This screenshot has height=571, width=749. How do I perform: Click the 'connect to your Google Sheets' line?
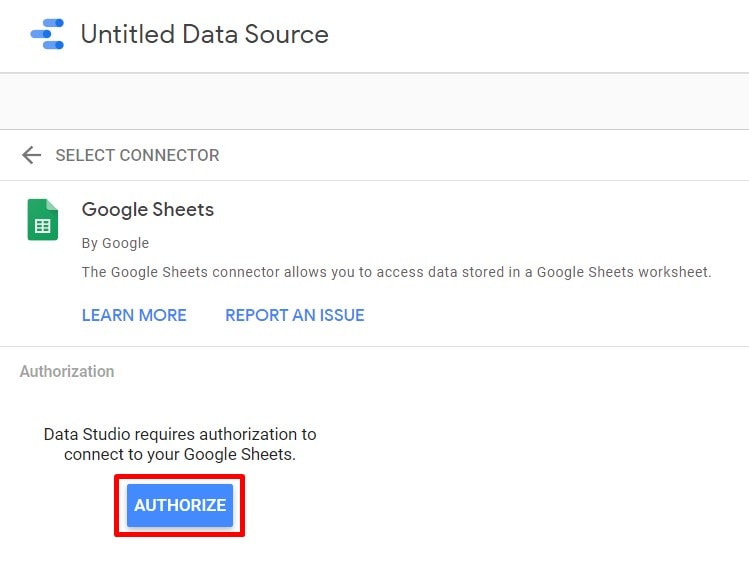pyautogui.click(x=180, y=454)
